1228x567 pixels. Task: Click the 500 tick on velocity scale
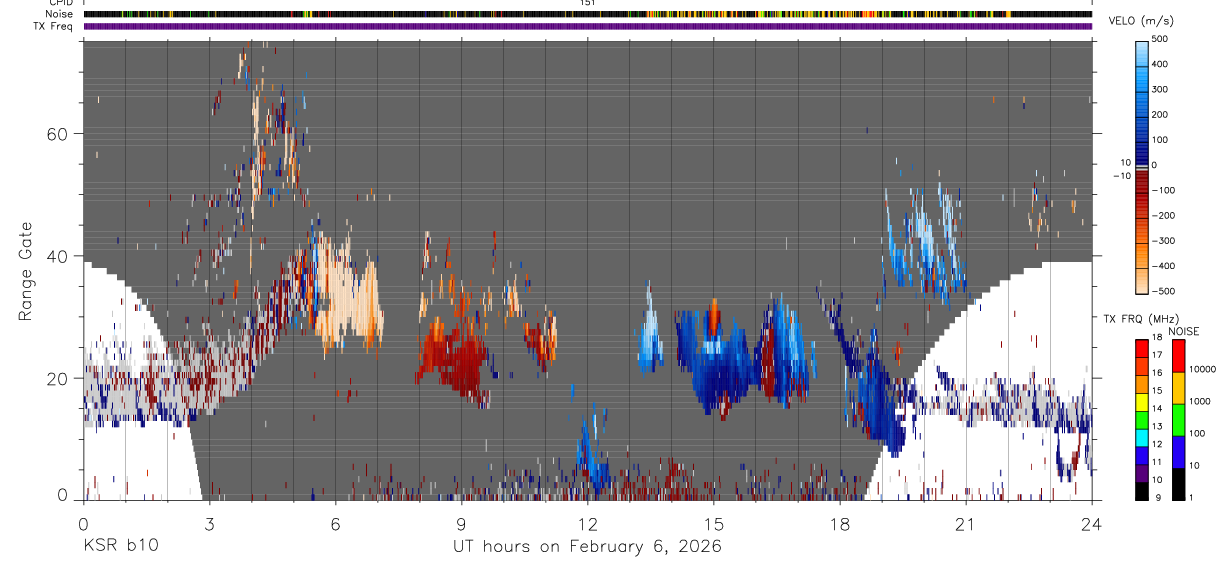(1161, 39)
